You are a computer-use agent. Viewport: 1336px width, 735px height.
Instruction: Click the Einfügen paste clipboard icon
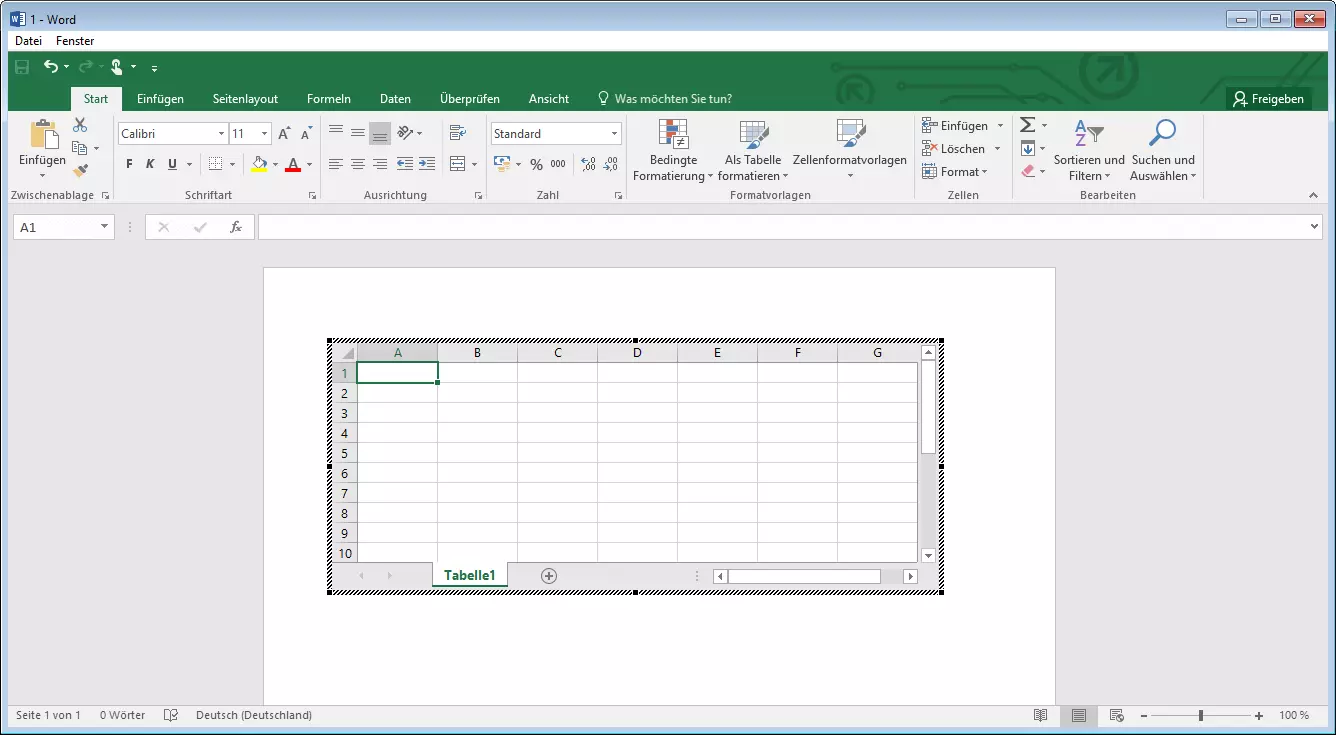(x=43, y=135)
